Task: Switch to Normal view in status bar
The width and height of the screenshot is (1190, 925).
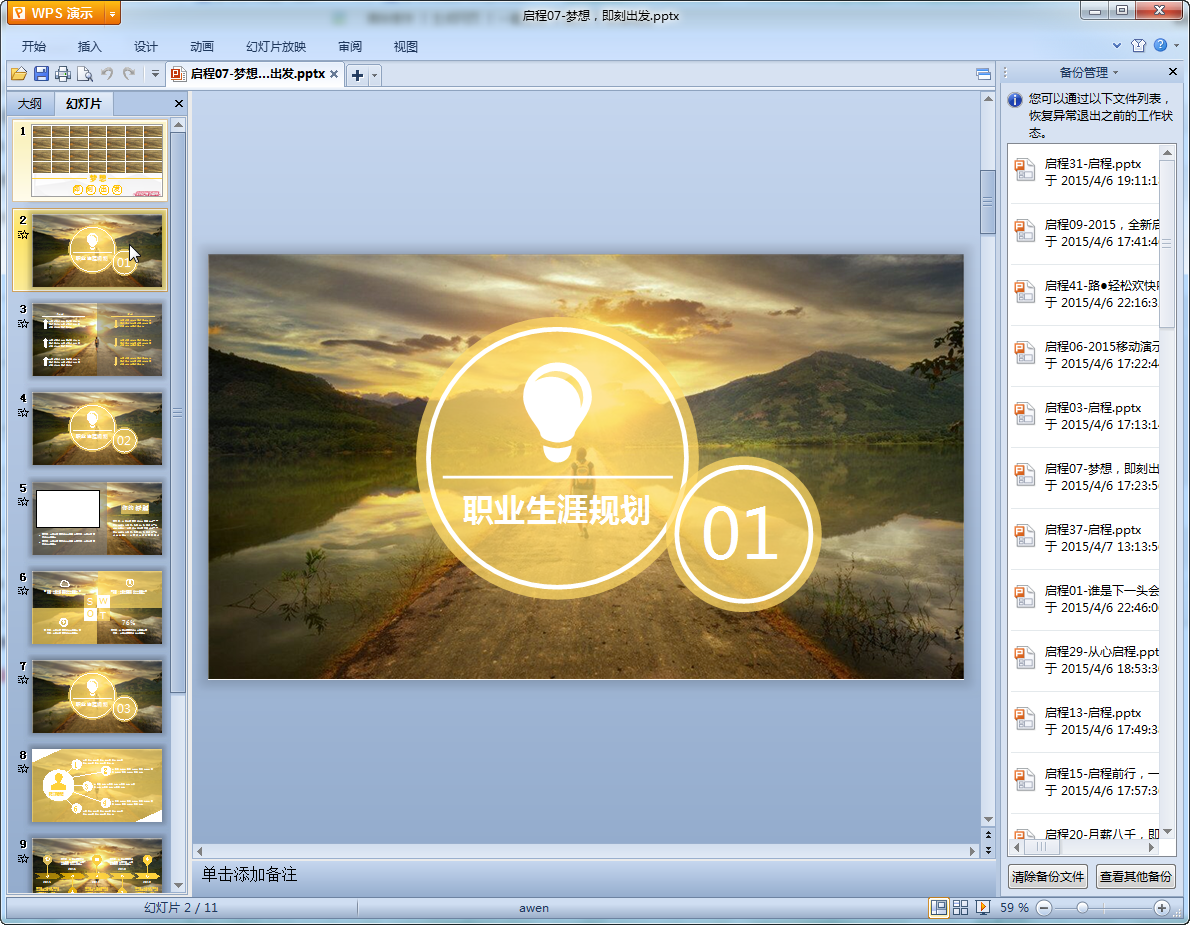Action: tap(939, 908)
